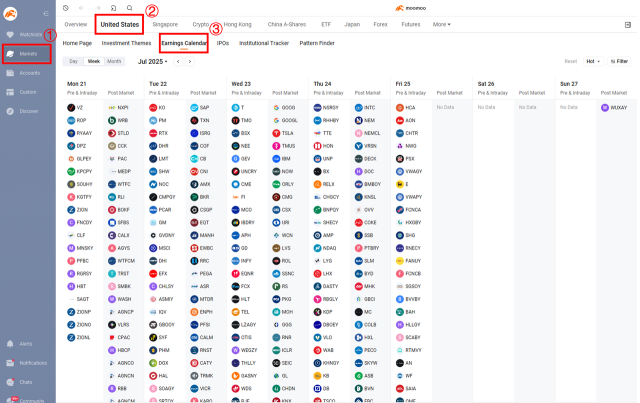Viewport: 640px width, 403px height.
Task: Go to previous week with left arrow
Action: (x=178, y=62)
